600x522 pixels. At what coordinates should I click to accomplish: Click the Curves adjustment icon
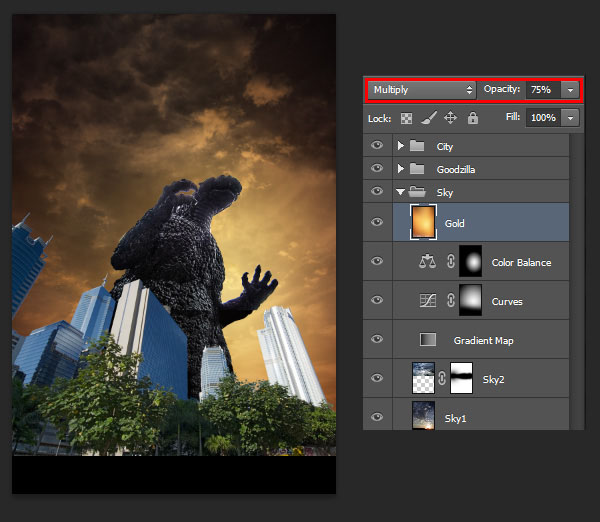click(428, 300)
